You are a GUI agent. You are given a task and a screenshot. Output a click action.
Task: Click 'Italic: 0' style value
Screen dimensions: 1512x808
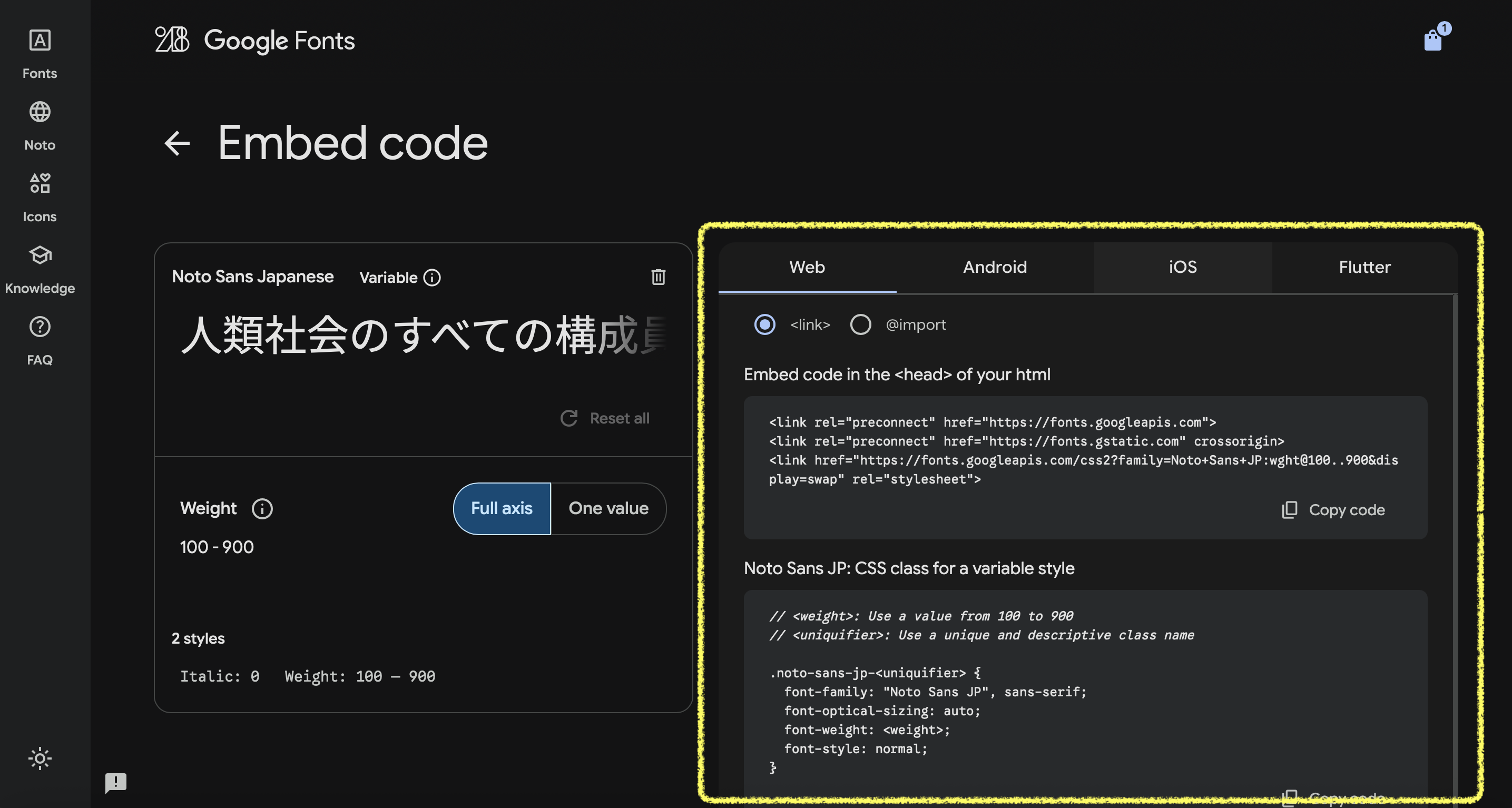tap(220, 676)
